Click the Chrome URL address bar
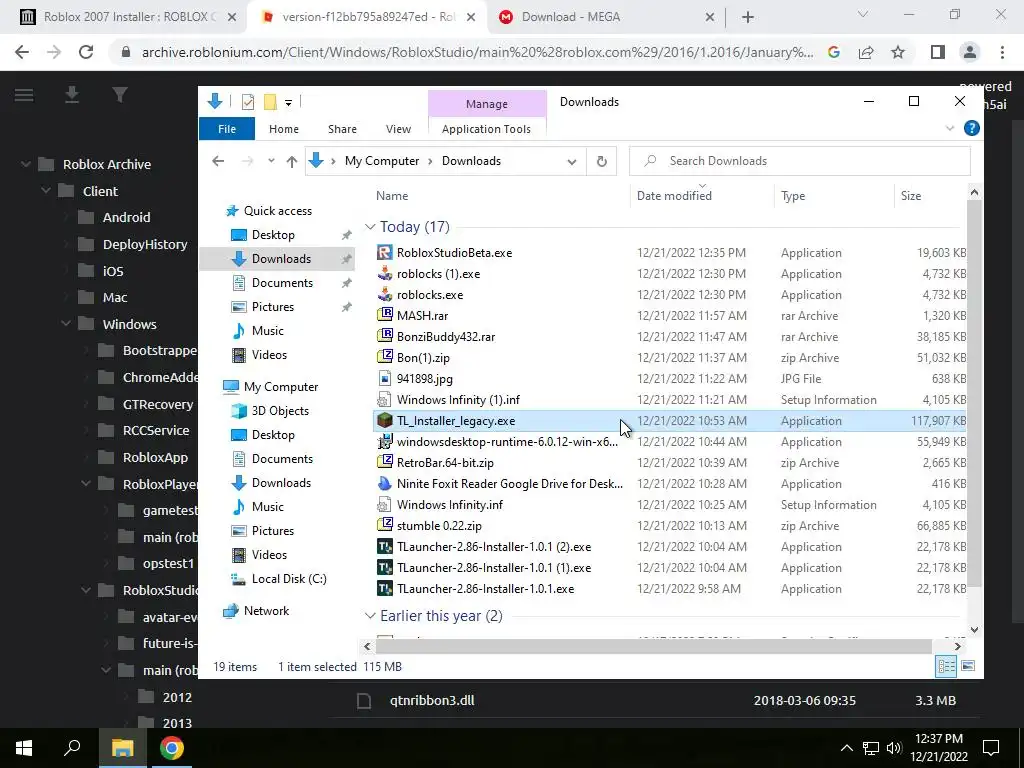 point(477,52)
